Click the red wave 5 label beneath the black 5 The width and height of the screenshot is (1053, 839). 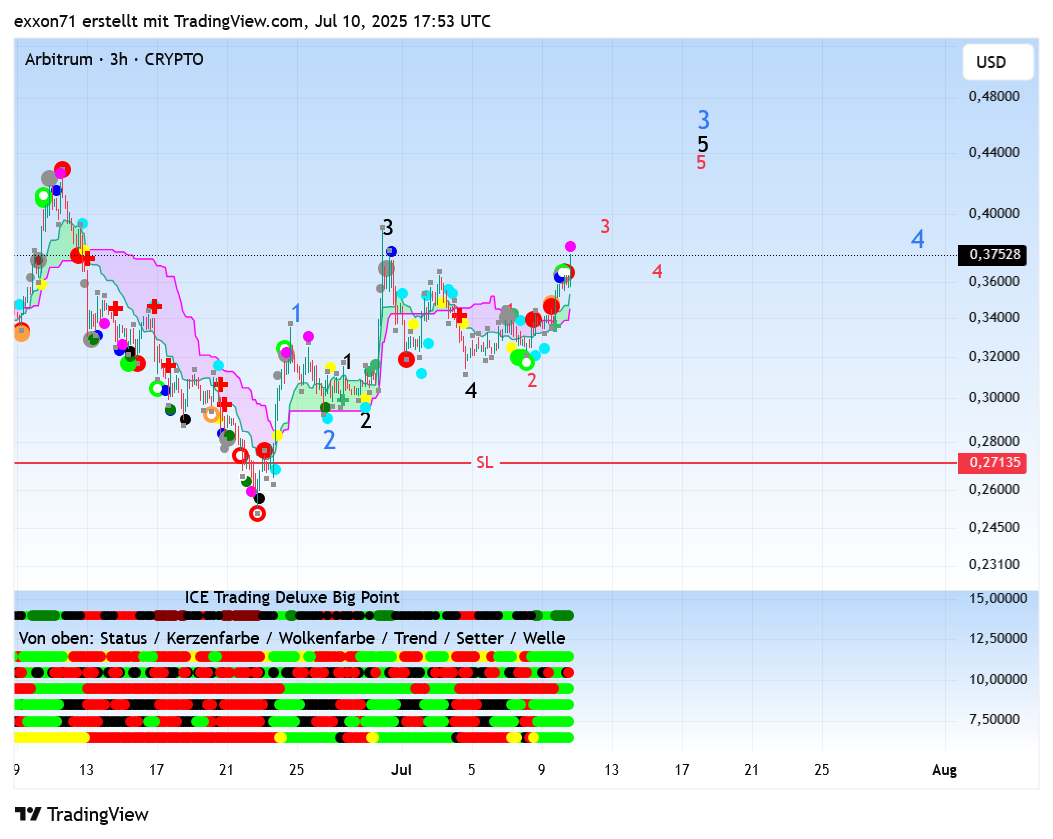702,162
